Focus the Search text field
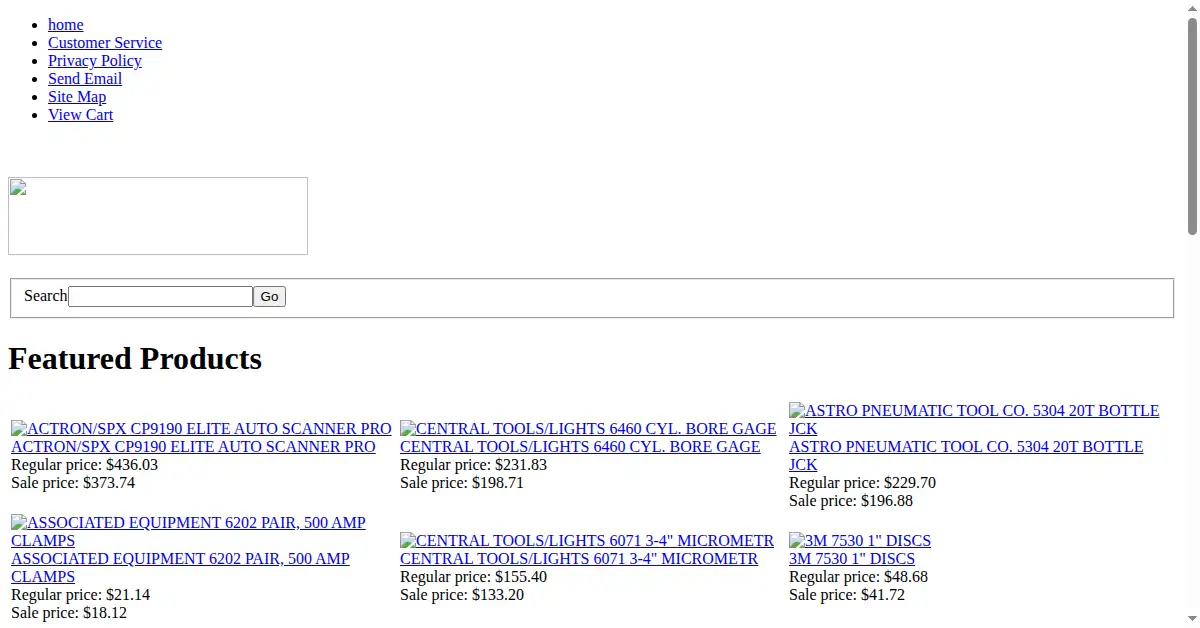Viewport: 1200px width, 628px height. 160,296
